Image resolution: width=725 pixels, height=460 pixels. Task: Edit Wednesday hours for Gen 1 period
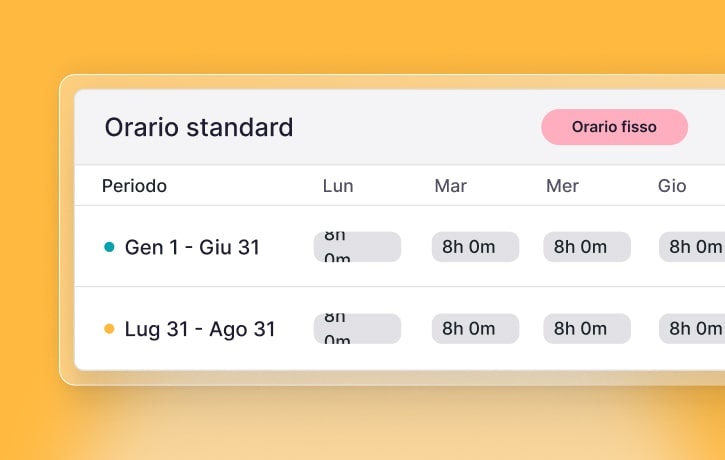[x=587, y=247]
